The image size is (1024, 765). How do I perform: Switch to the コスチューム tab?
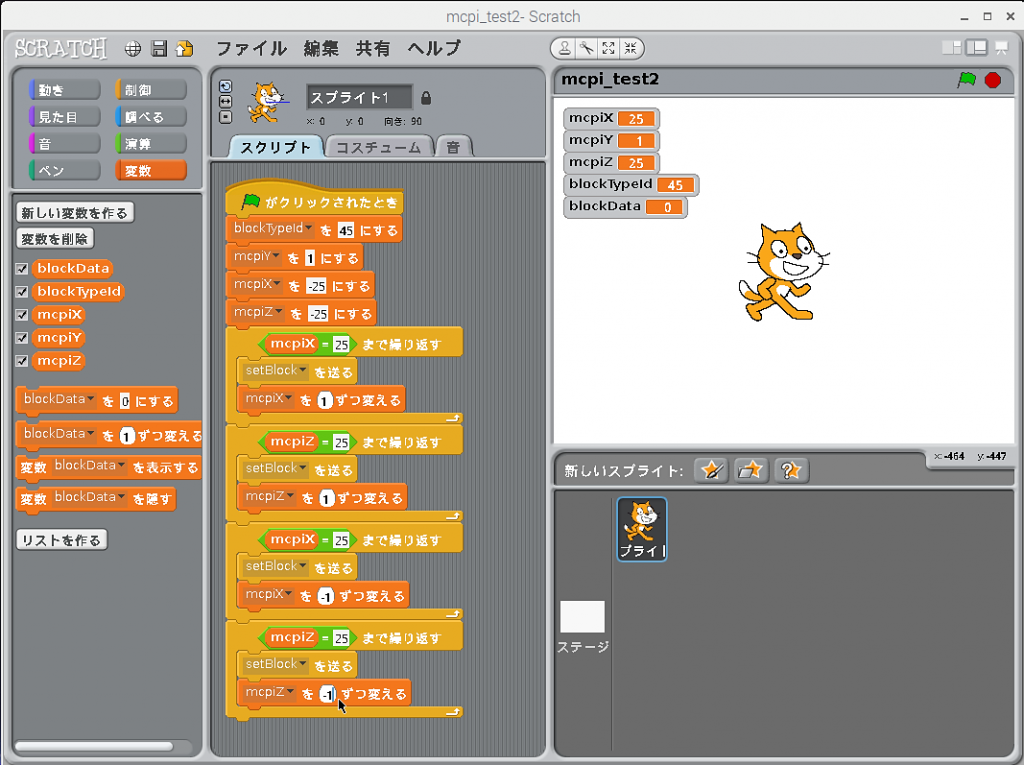[x=378, y=147]
